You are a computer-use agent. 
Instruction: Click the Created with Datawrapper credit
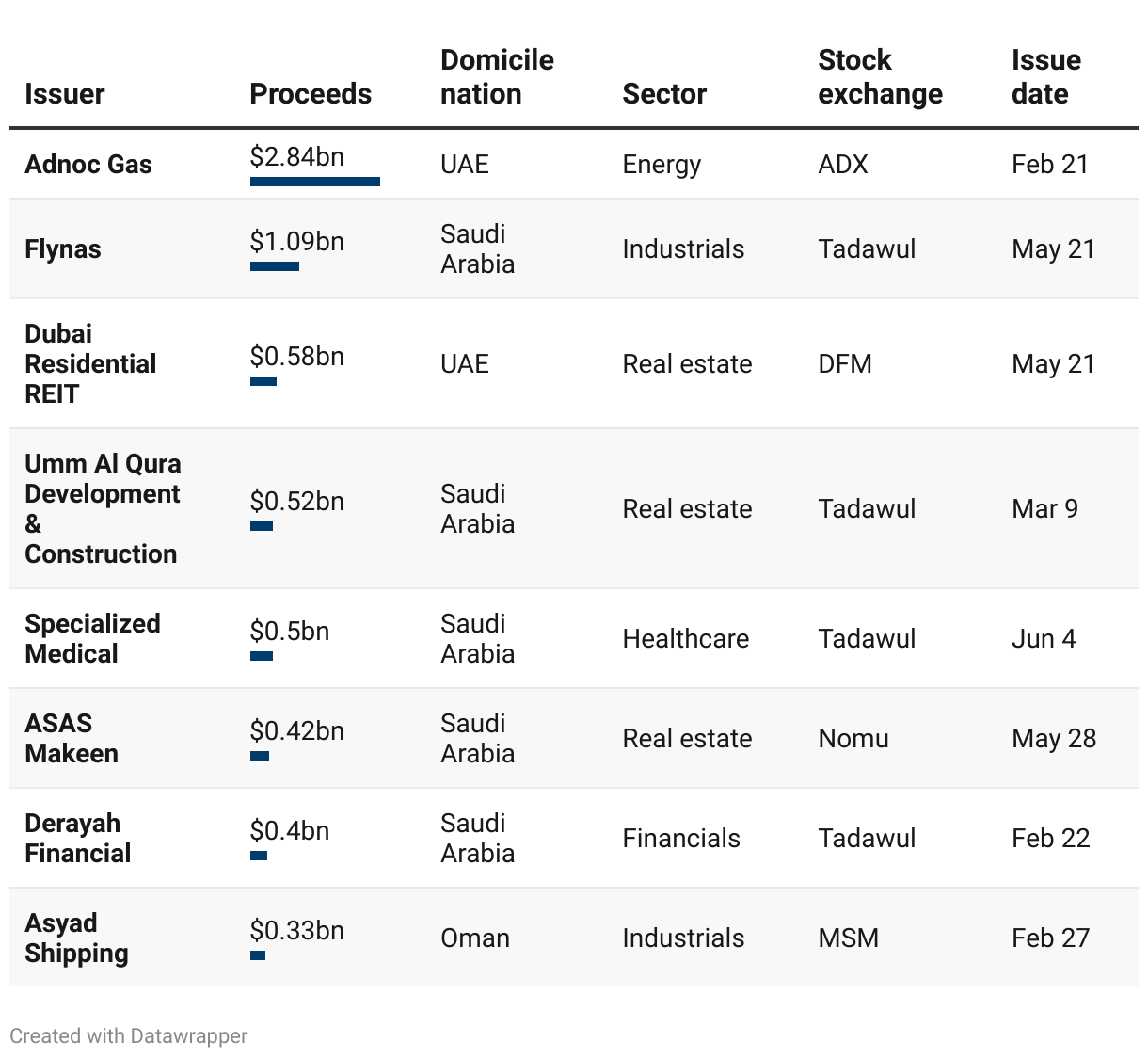[129, 1036]
